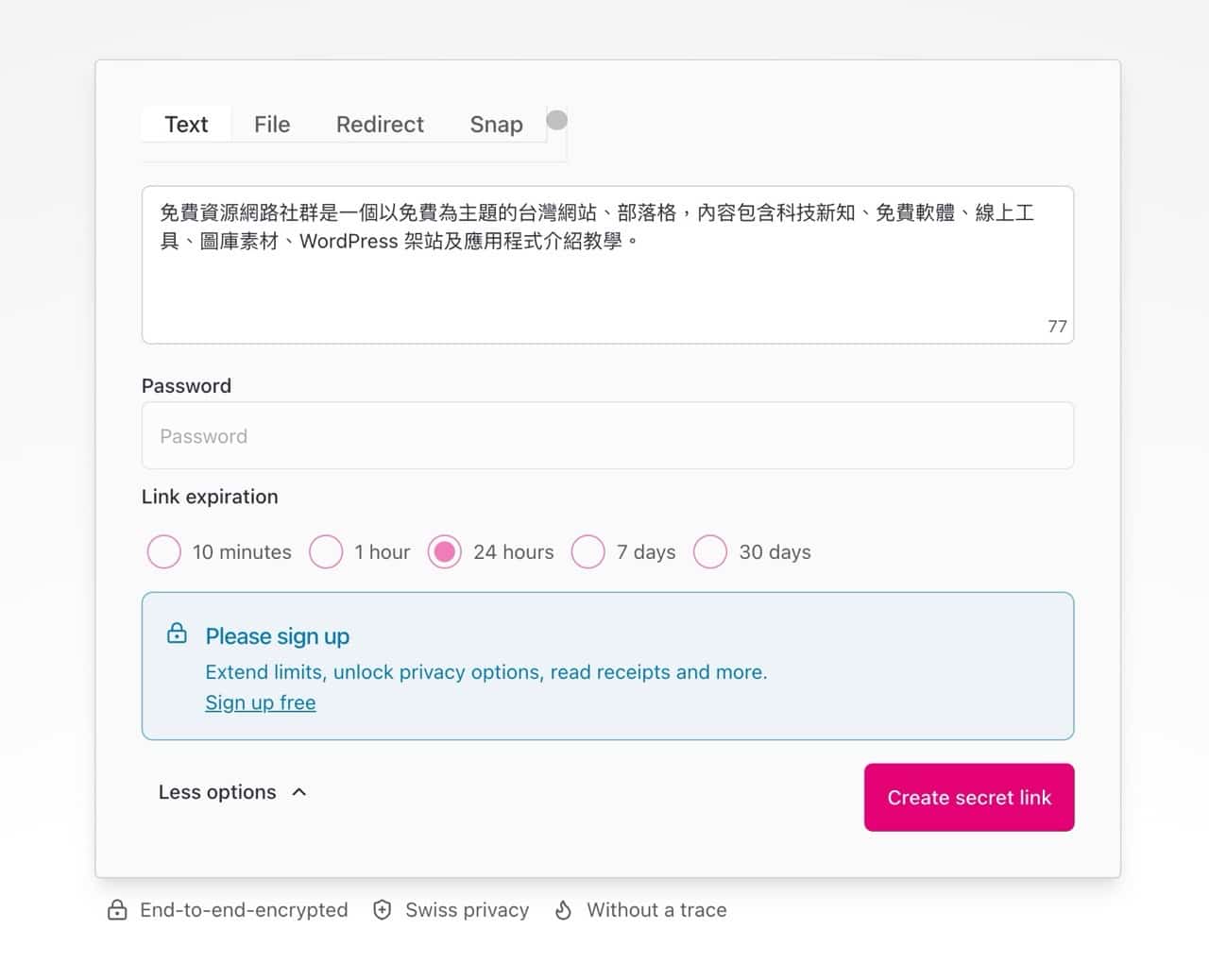Open the File tab
This screenshot has width=1209, height=980.
coord(272,125)
